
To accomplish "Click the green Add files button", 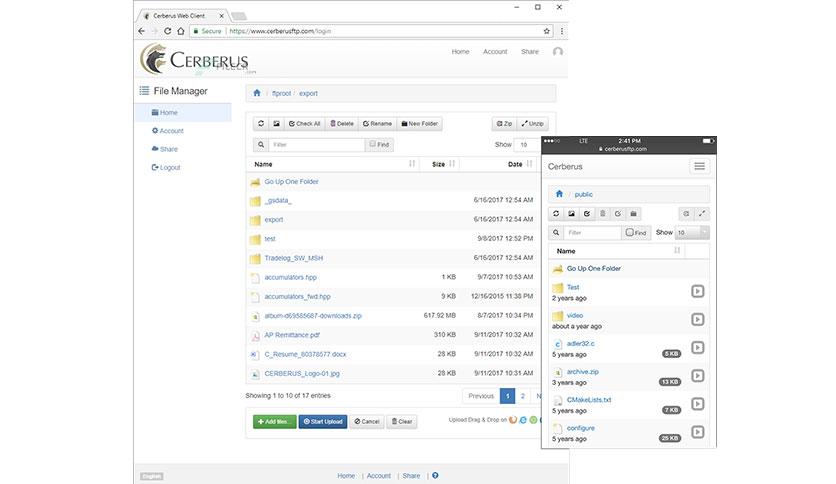I will (275, 422).
